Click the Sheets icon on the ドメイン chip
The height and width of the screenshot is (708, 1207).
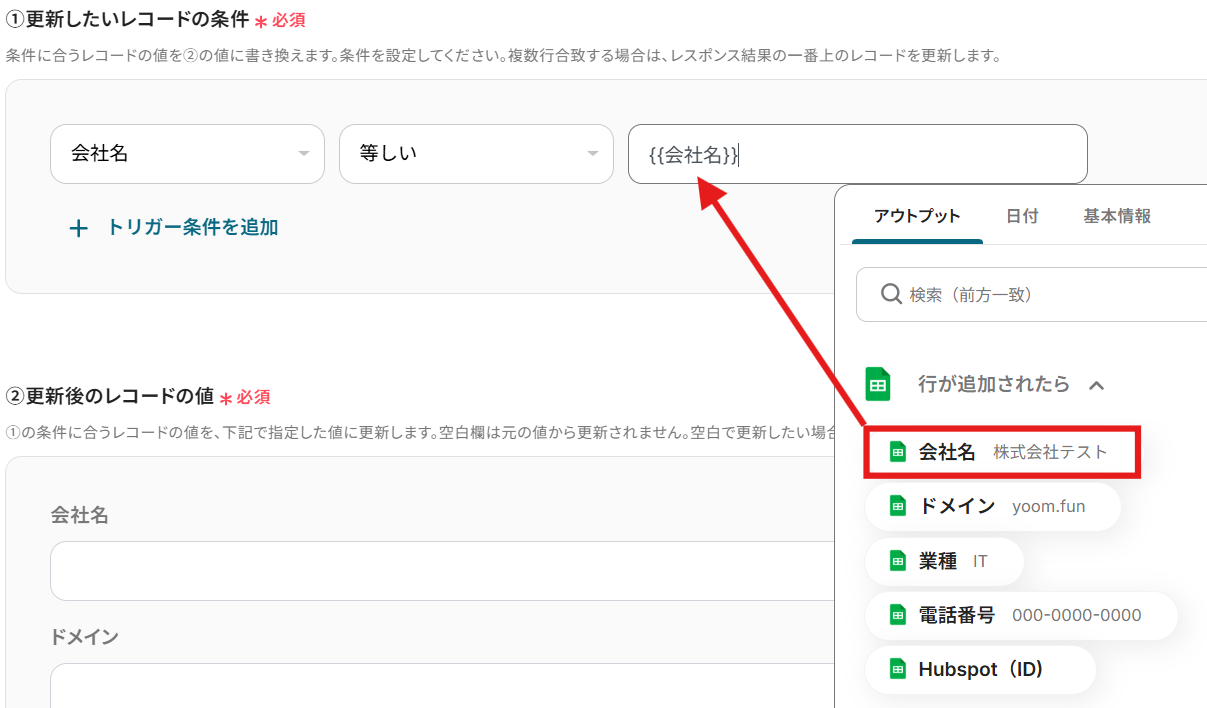(898, 506)
